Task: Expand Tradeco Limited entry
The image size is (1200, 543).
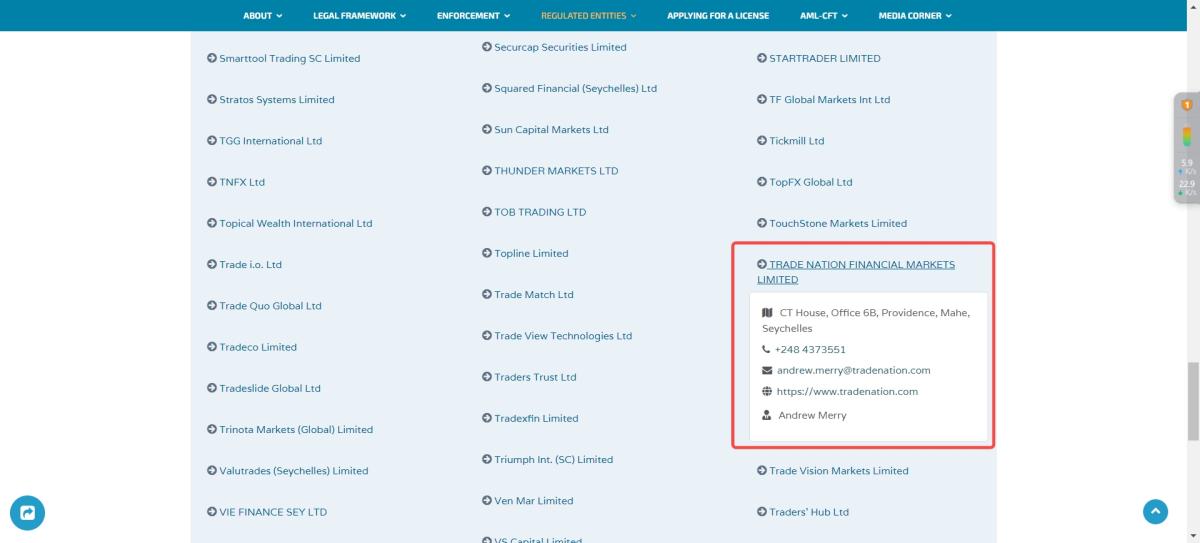Action: click(252, 347)
